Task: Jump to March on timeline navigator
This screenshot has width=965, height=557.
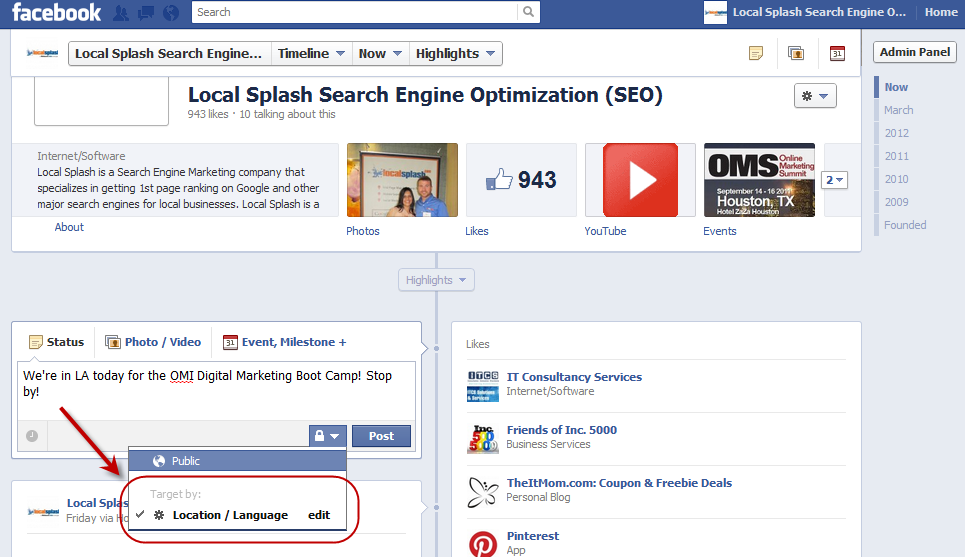Action: 899,110
